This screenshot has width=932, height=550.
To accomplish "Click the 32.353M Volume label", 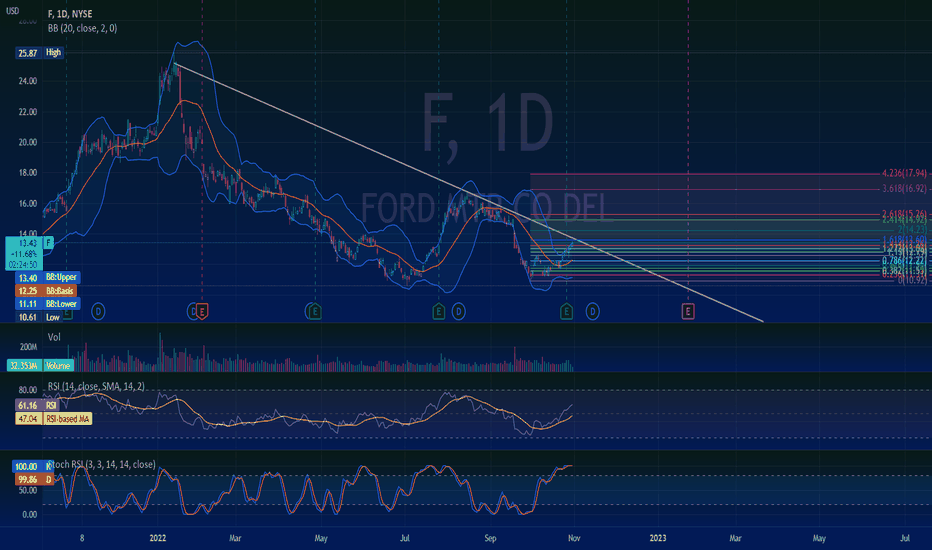I will point(40,366).
